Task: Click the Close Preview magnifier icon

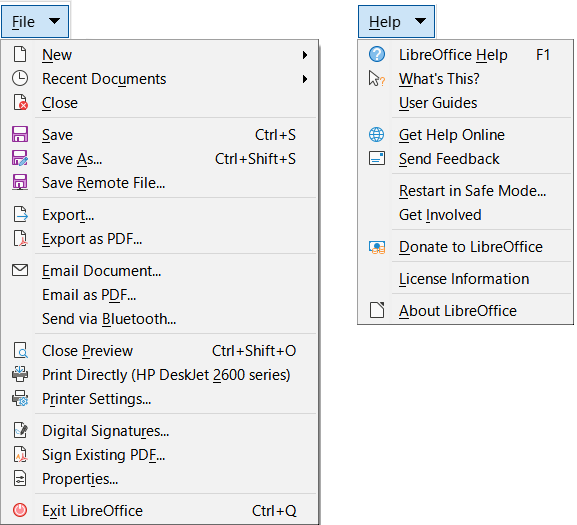Action: click(x=20, y=350)
